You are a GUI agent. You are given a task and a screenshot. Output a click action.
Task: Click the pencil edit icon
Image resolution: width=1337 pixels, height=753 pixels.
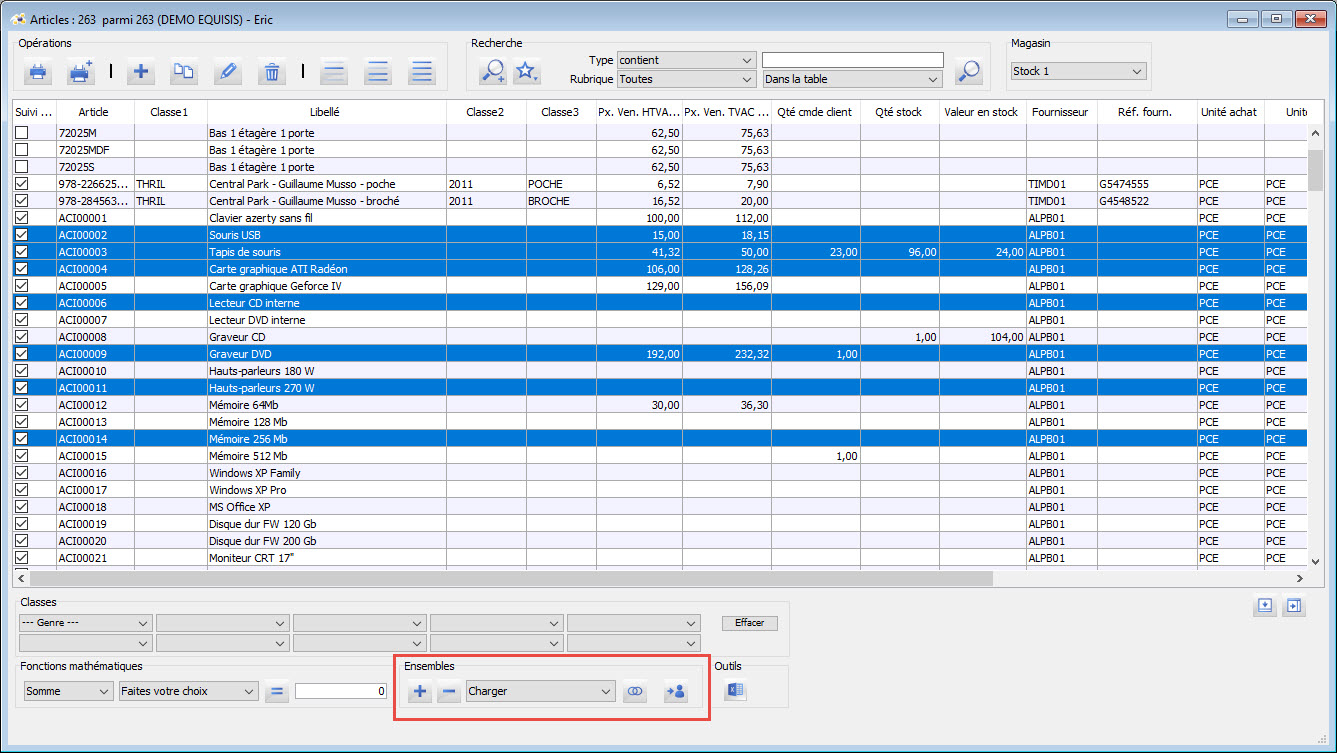[228, 72]
